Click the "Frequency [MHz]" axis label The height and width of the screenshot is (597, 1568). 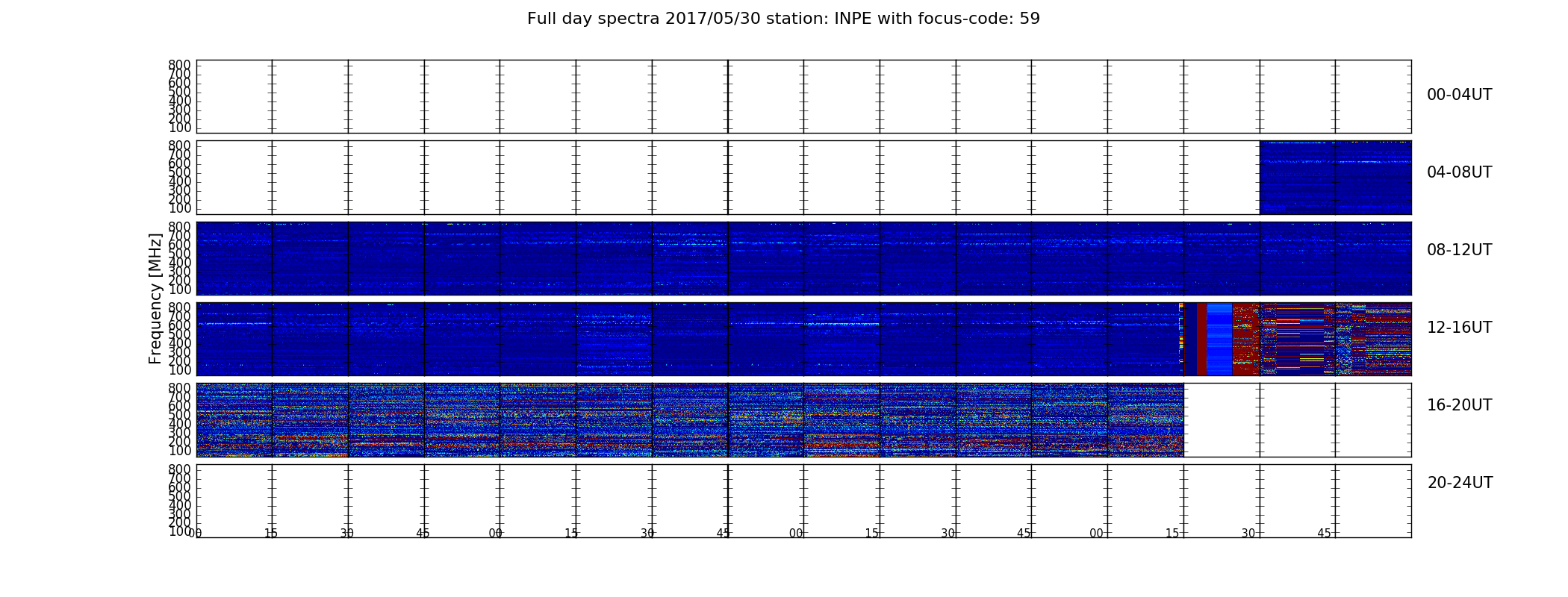155,298
